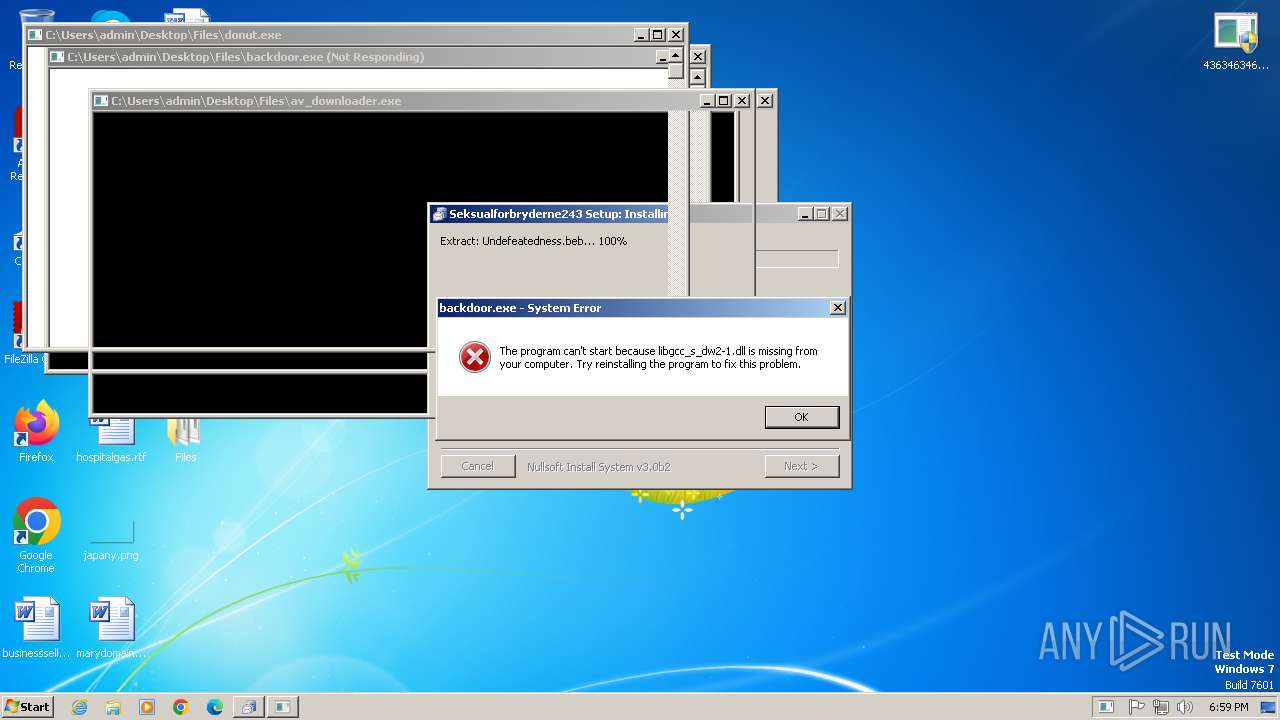Maximize the av_downloader.exe console window
This screenshot has width=1280, height=720.
pos(724,101)
